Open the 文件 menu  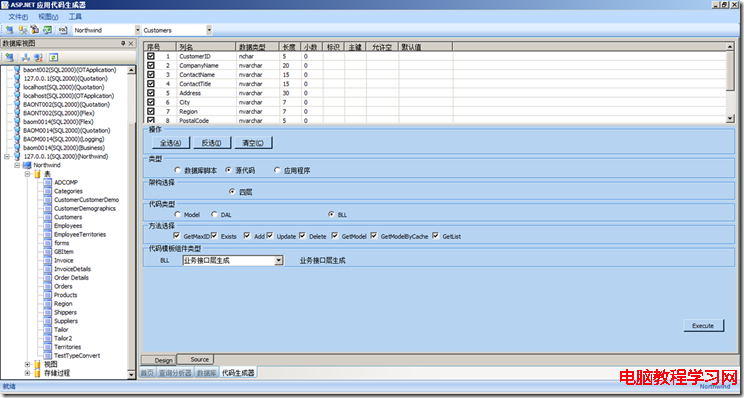[x=18, y=17]
